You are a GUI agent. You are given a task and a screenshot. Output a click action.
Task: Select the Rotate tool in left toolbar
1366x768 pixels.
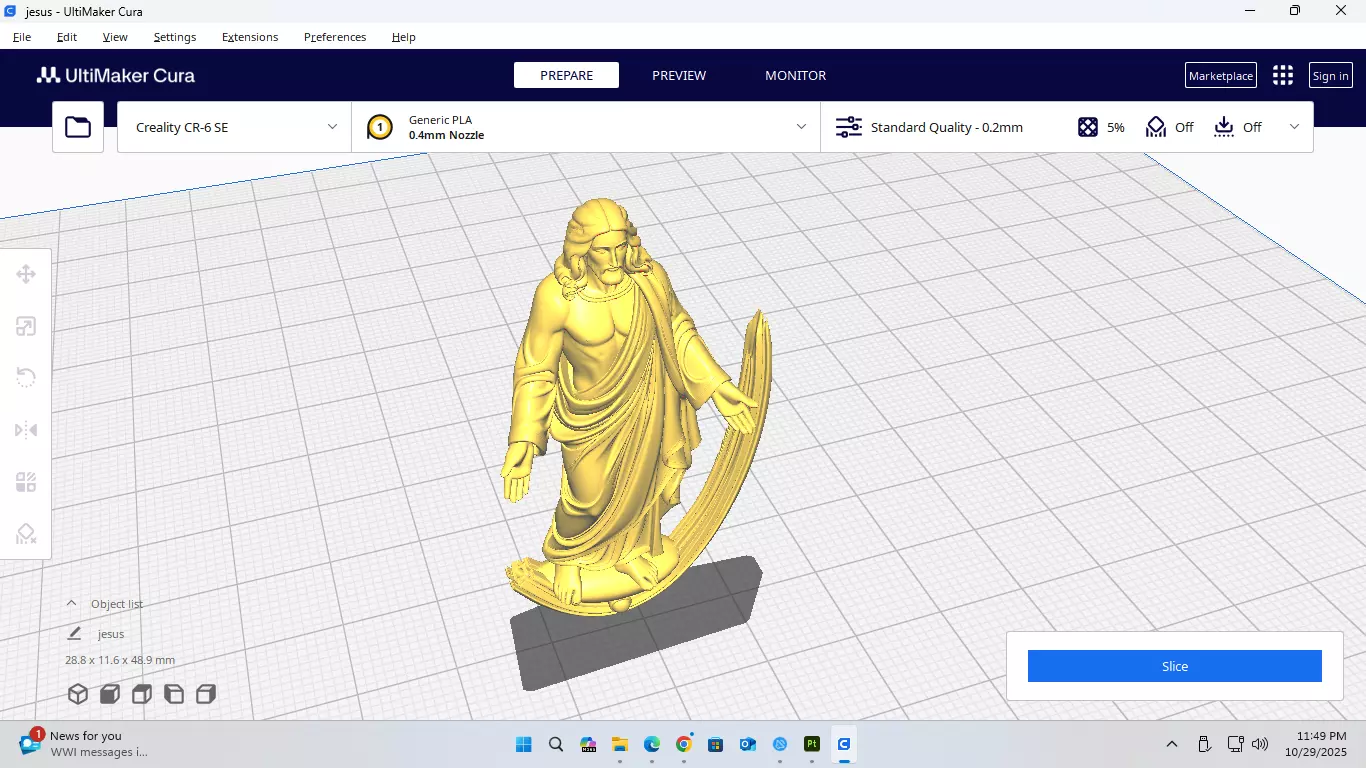(26, 378)
